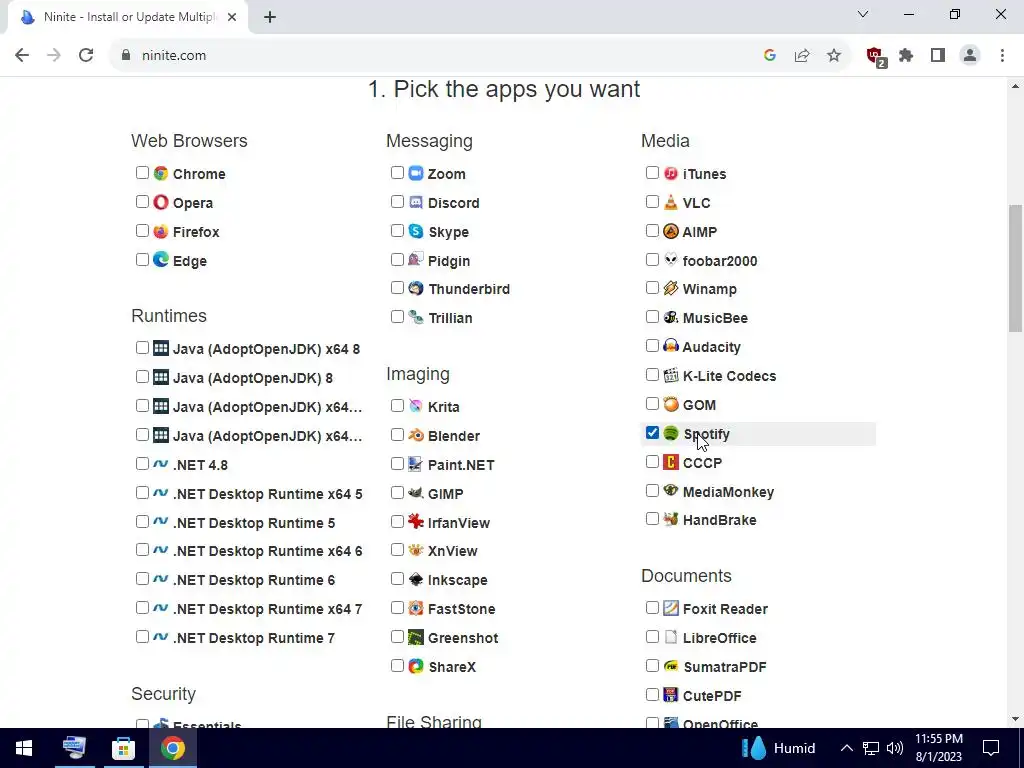Image resolution: width=1024 pixels, height=768 pixels.
Task: Click the GIMP mascot icon
Action: (x=416, y=493)
